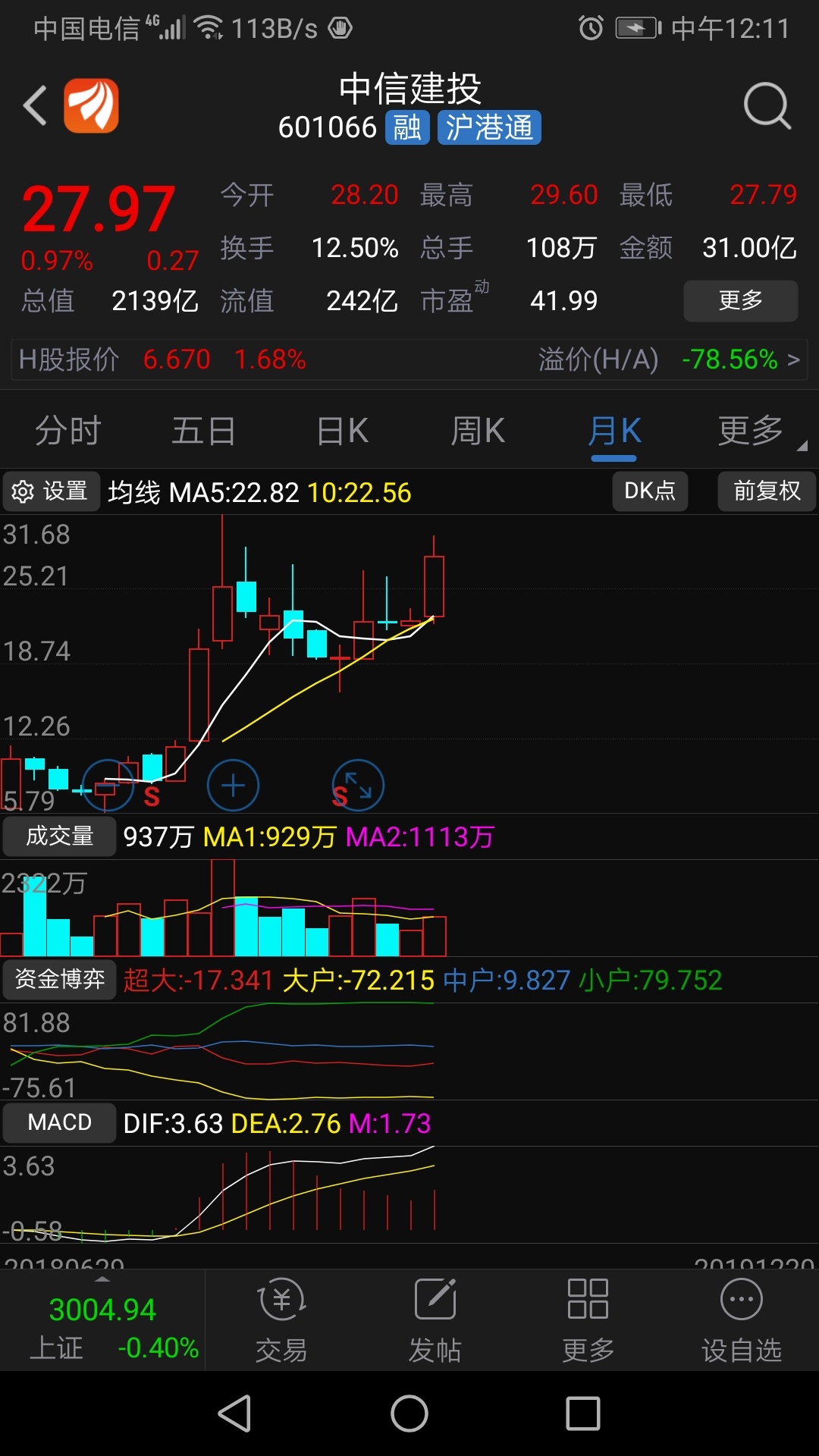Tap the back arrow icon
The image size is (819, 1456).
pos(35,105)
